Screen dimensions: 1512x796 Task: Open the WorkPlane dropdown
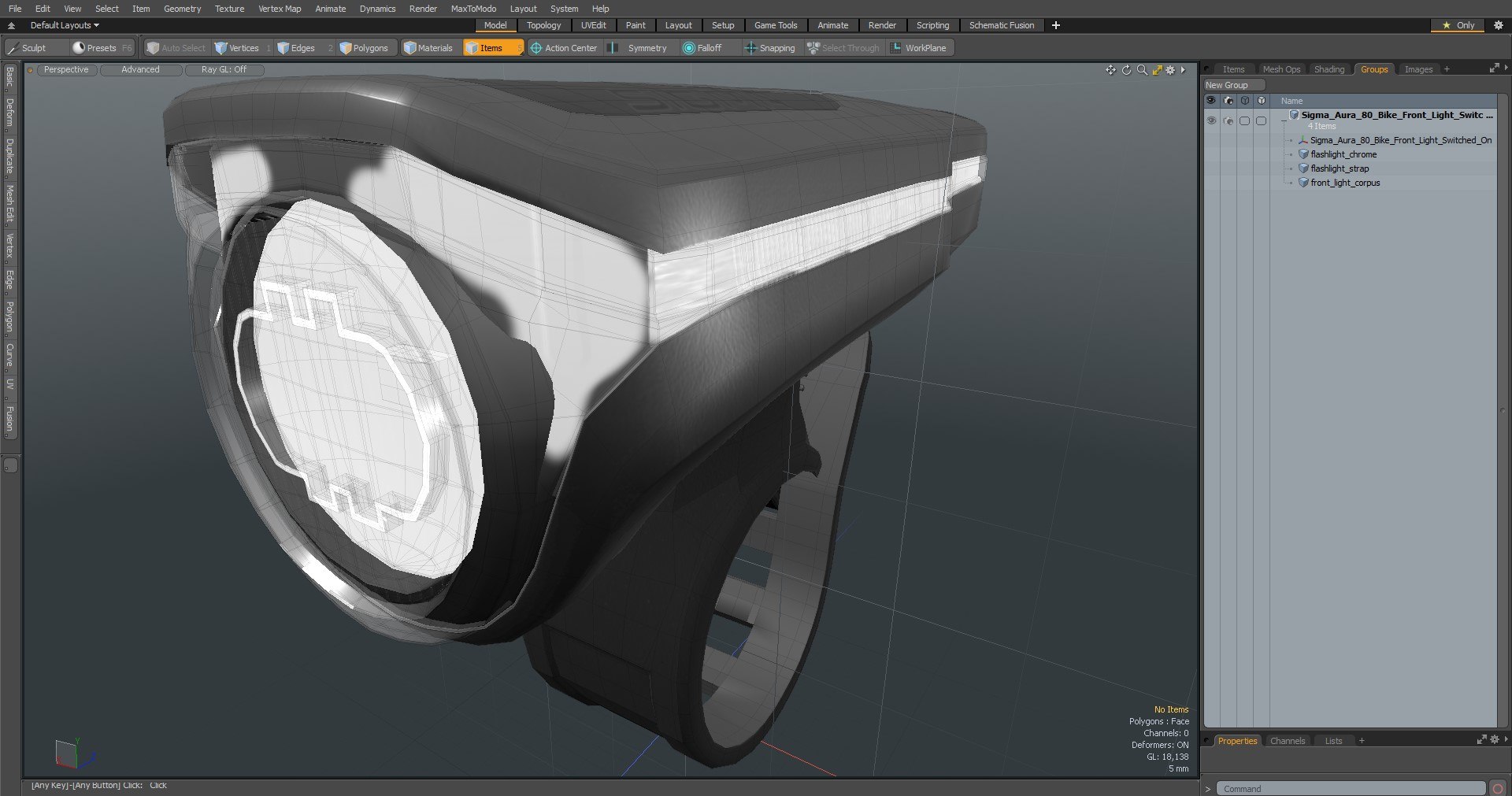point(919,48)
